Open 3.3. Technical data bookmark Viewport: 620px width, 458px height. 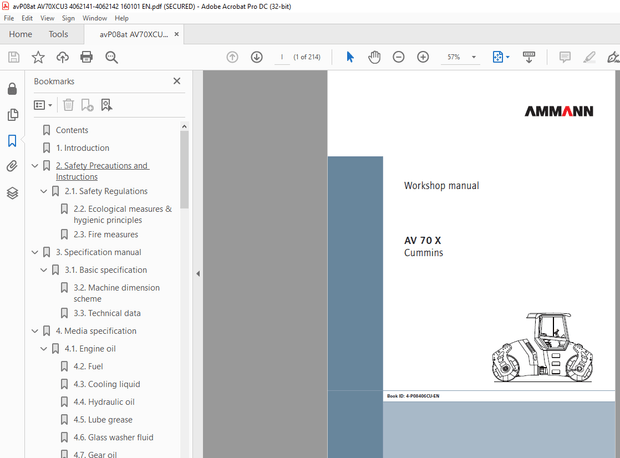[107, 313]
